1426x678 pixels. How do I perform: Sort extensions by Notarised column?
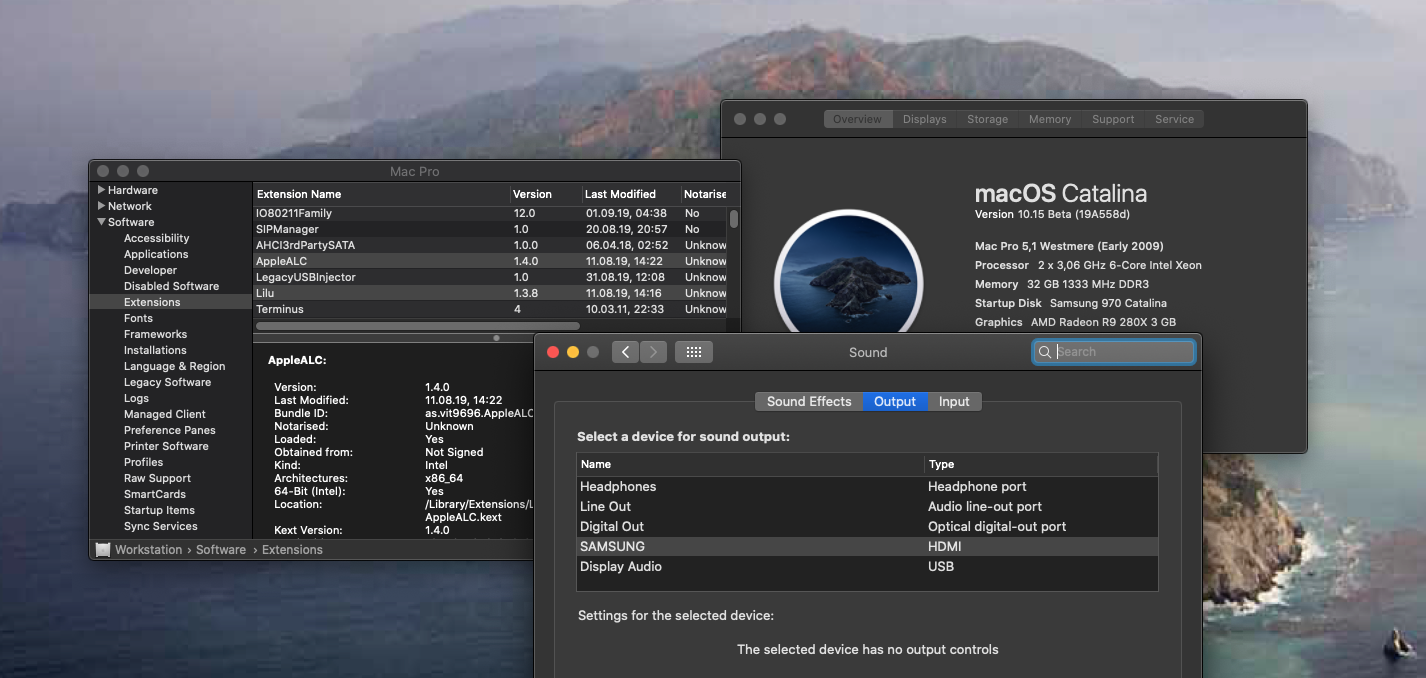pos(705,194)
